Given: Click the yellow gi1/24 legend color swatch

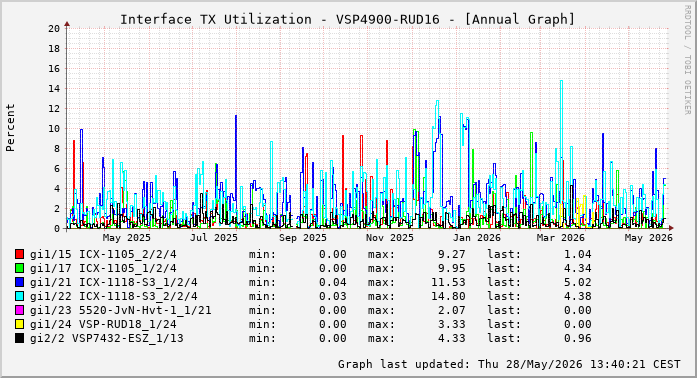Looking at the screenshot, I should coord(20,324).
